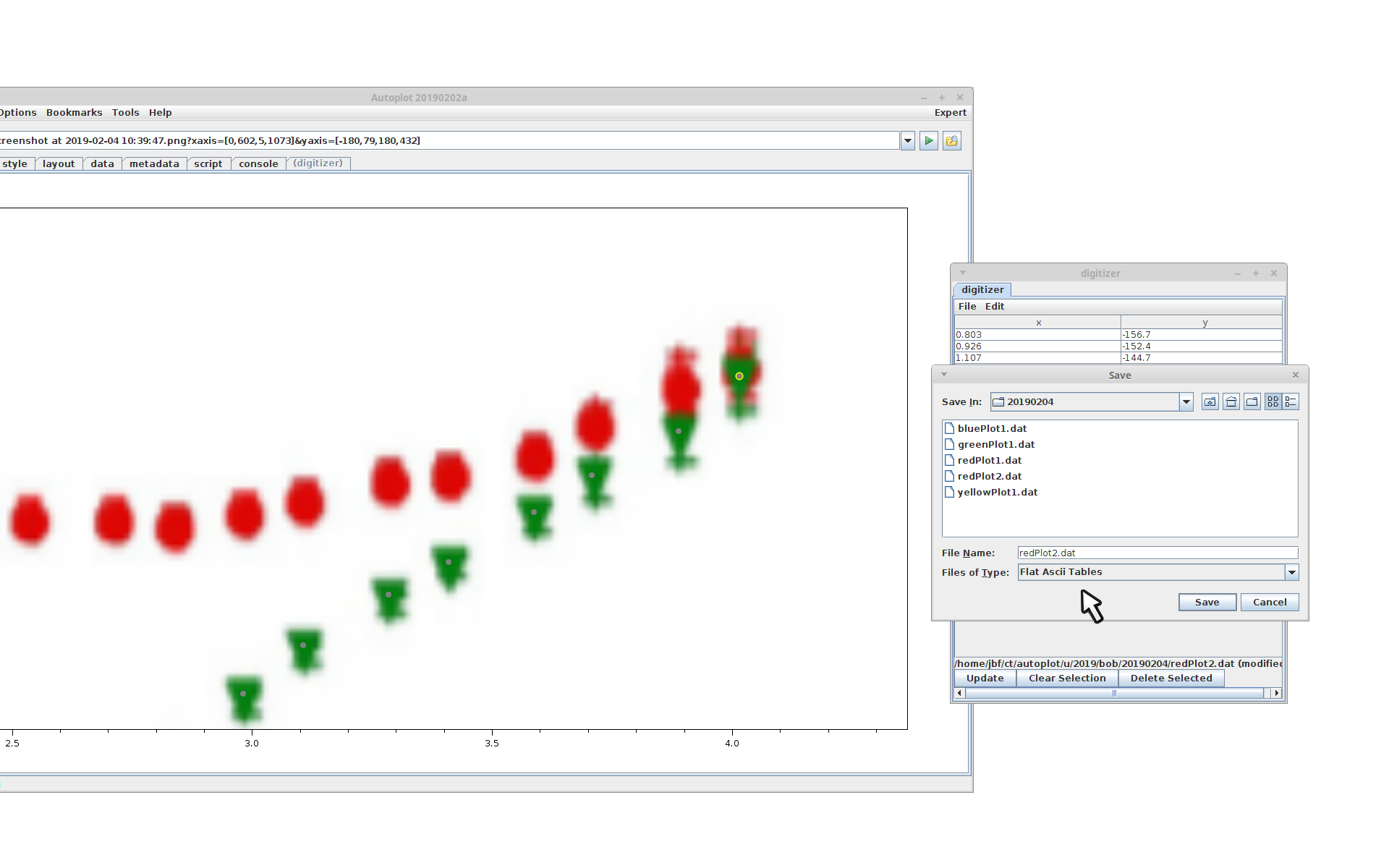The width and height of the screenshot is (1389, 868).
Task: Open the Save In folder dropdown
Action: [x=1186, y=402]
